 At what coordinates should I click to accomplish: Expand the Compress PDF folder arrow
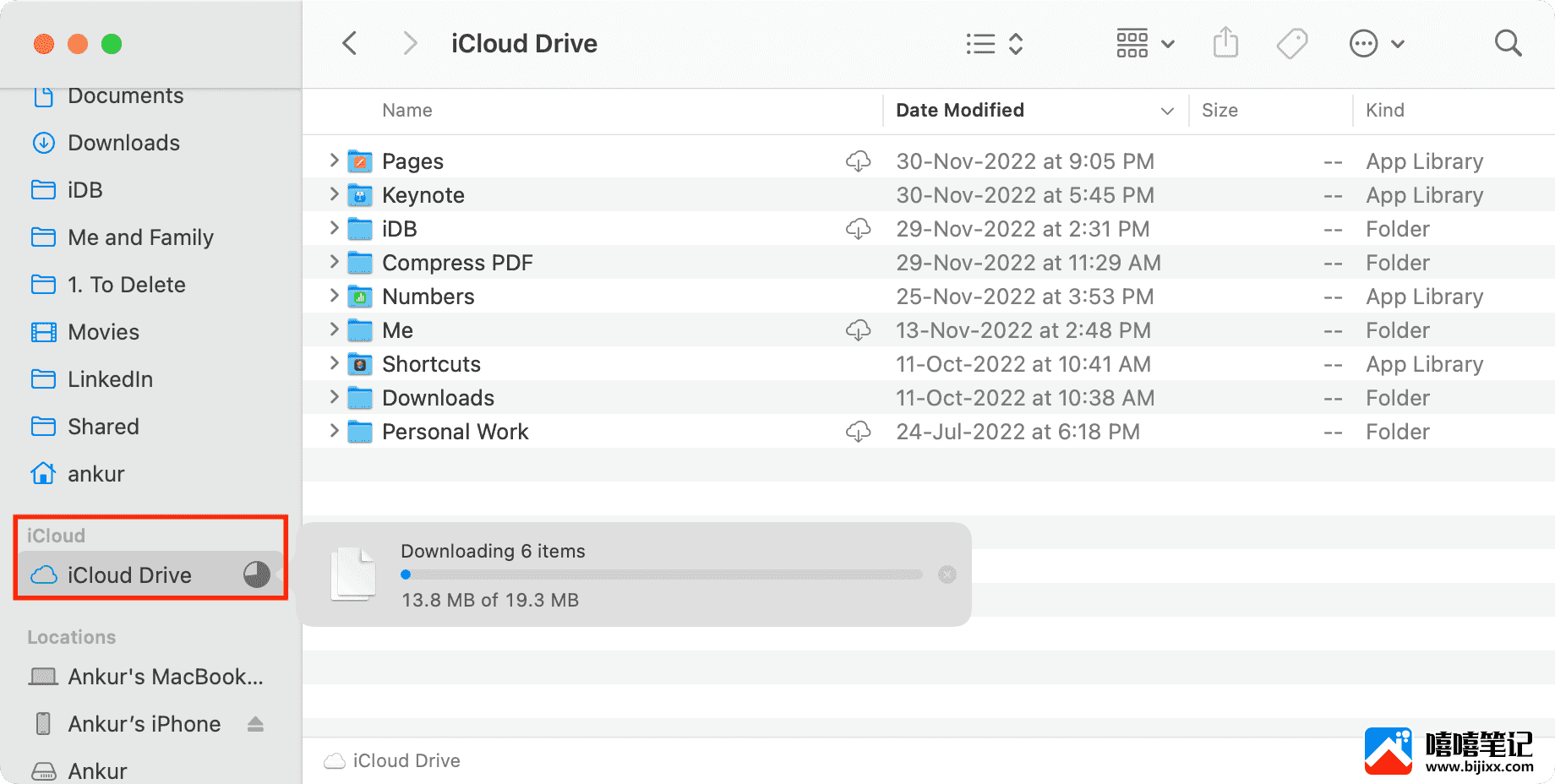click(x=334, y=262)
